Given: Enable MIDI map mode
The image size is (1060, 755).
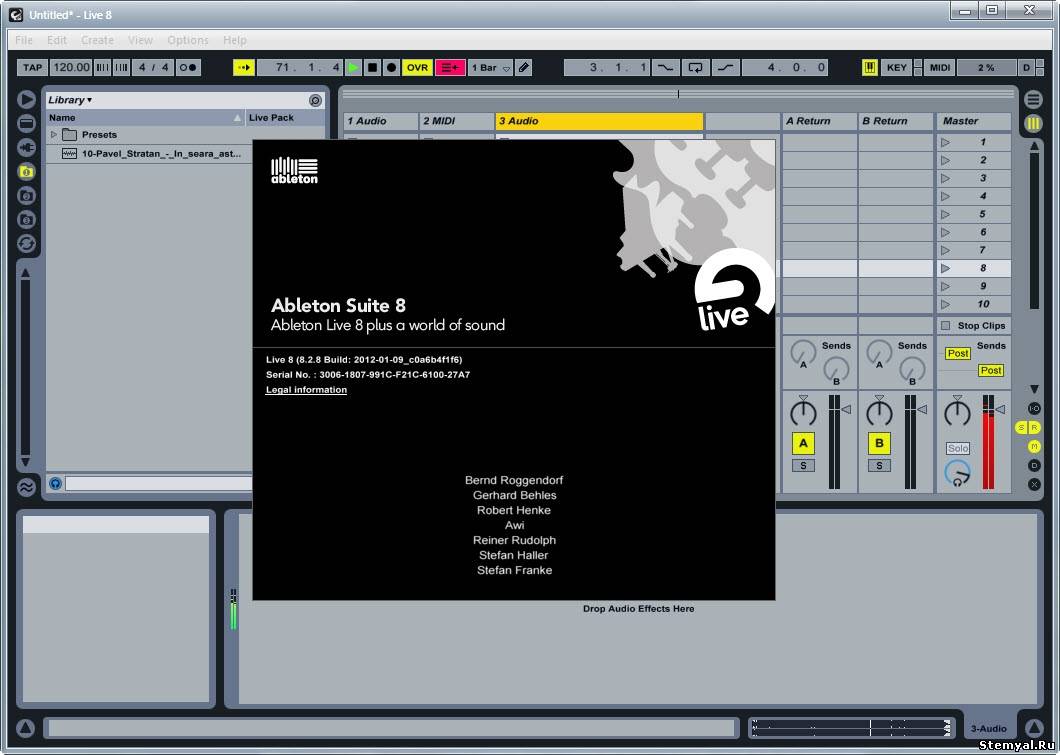Looking at the screenshot, I should point(940,68).
